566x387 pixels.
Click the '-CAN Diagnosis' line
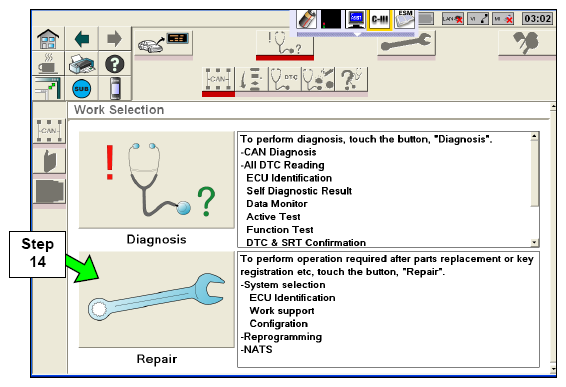pyautogui.click(x=278, y=152)
